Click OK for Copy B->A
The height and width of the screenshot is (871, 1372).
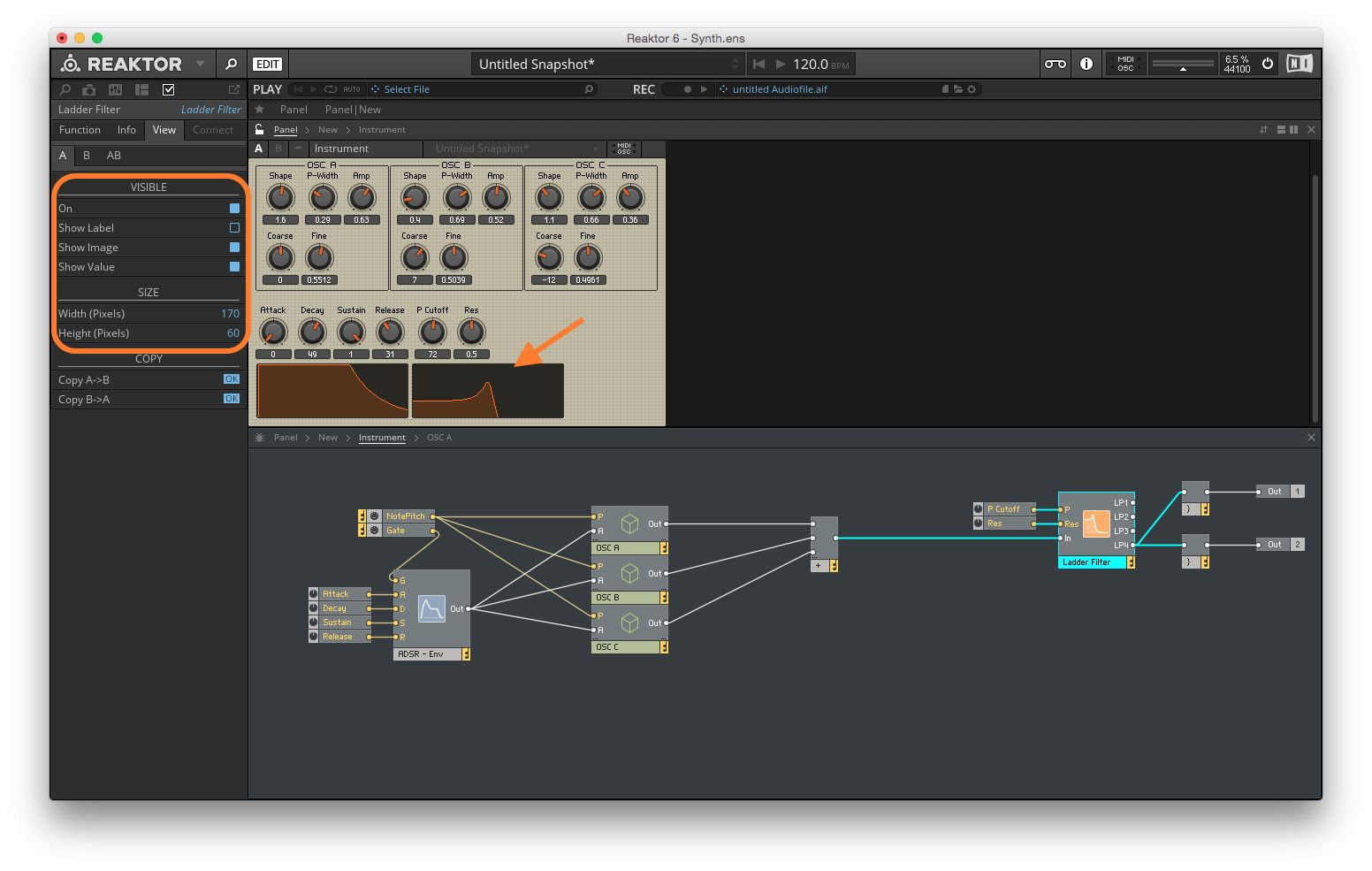[232, 399]
